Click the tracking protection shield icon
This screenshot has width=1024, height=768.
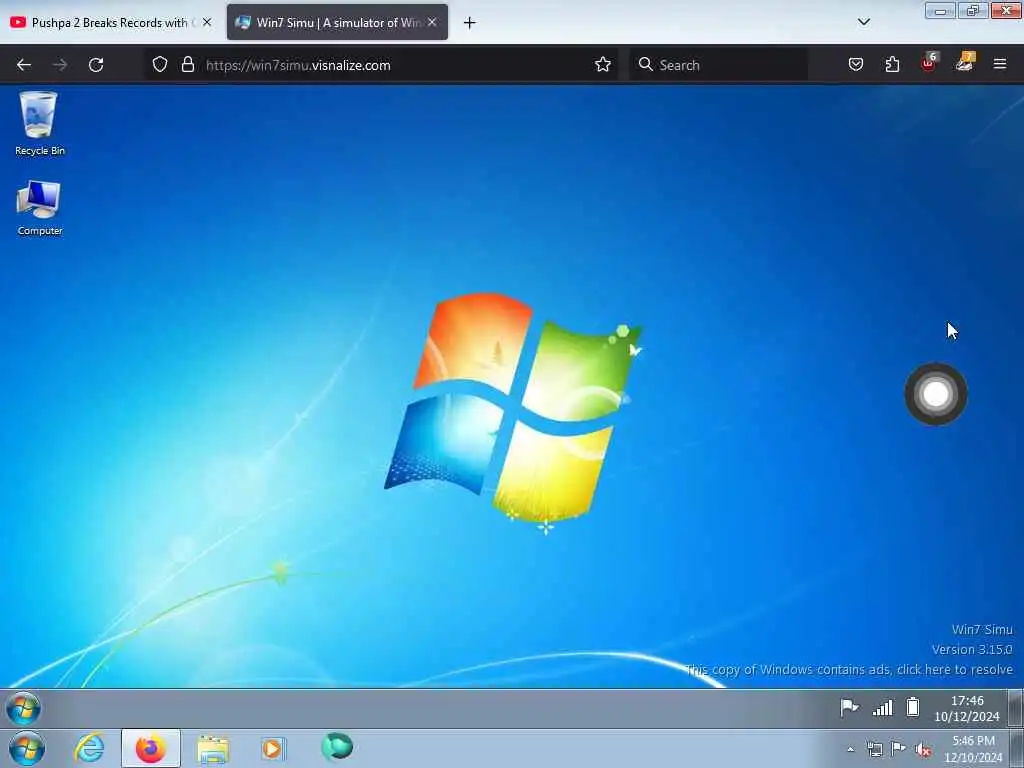click(160, 65)
